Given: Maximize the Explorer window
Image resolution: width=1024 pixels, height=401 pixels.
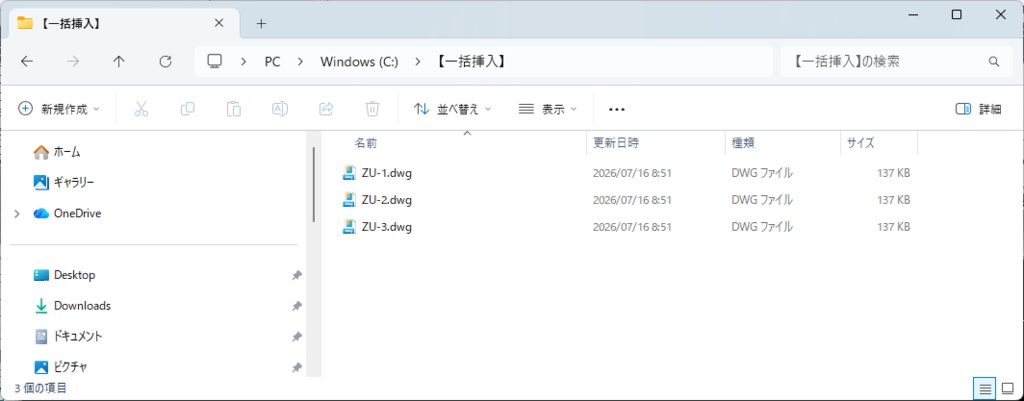Looking at the screenshot, I should pos(956,14).
